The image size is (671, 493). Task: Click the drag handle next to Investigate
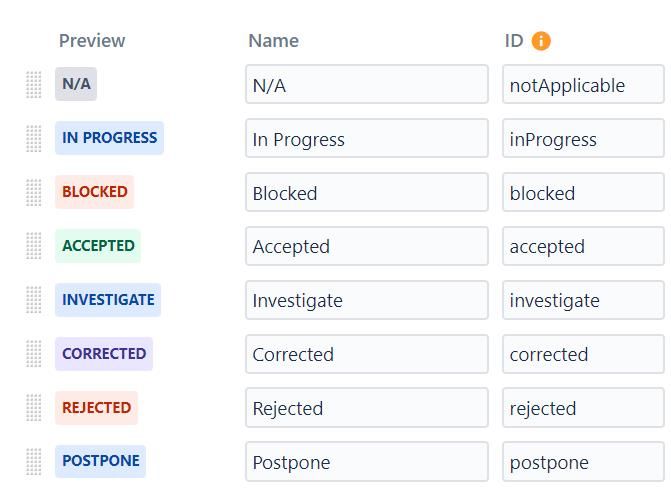tap(34, 300)
